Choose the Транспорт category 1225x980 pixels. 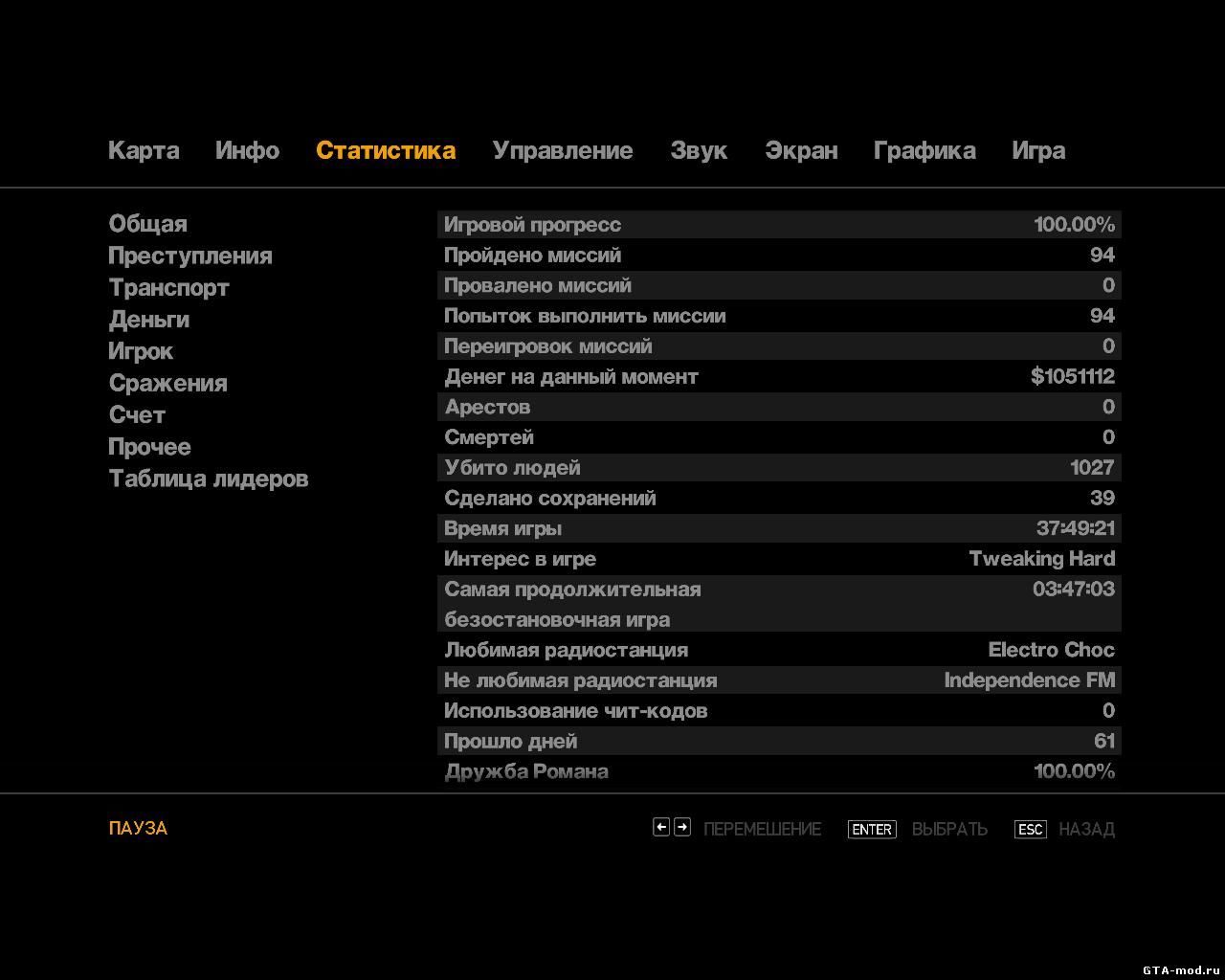[x=169, y=288]
